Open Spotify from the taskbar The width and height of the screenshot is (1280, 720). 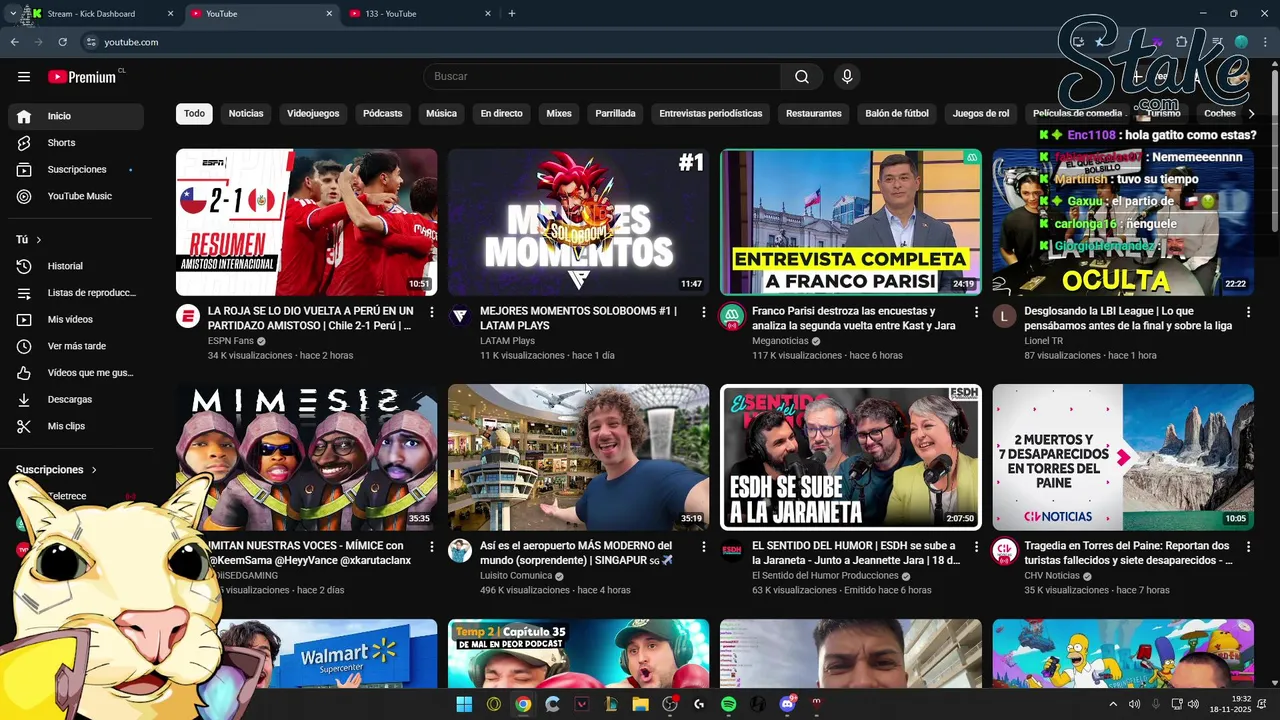click(728, 704)
